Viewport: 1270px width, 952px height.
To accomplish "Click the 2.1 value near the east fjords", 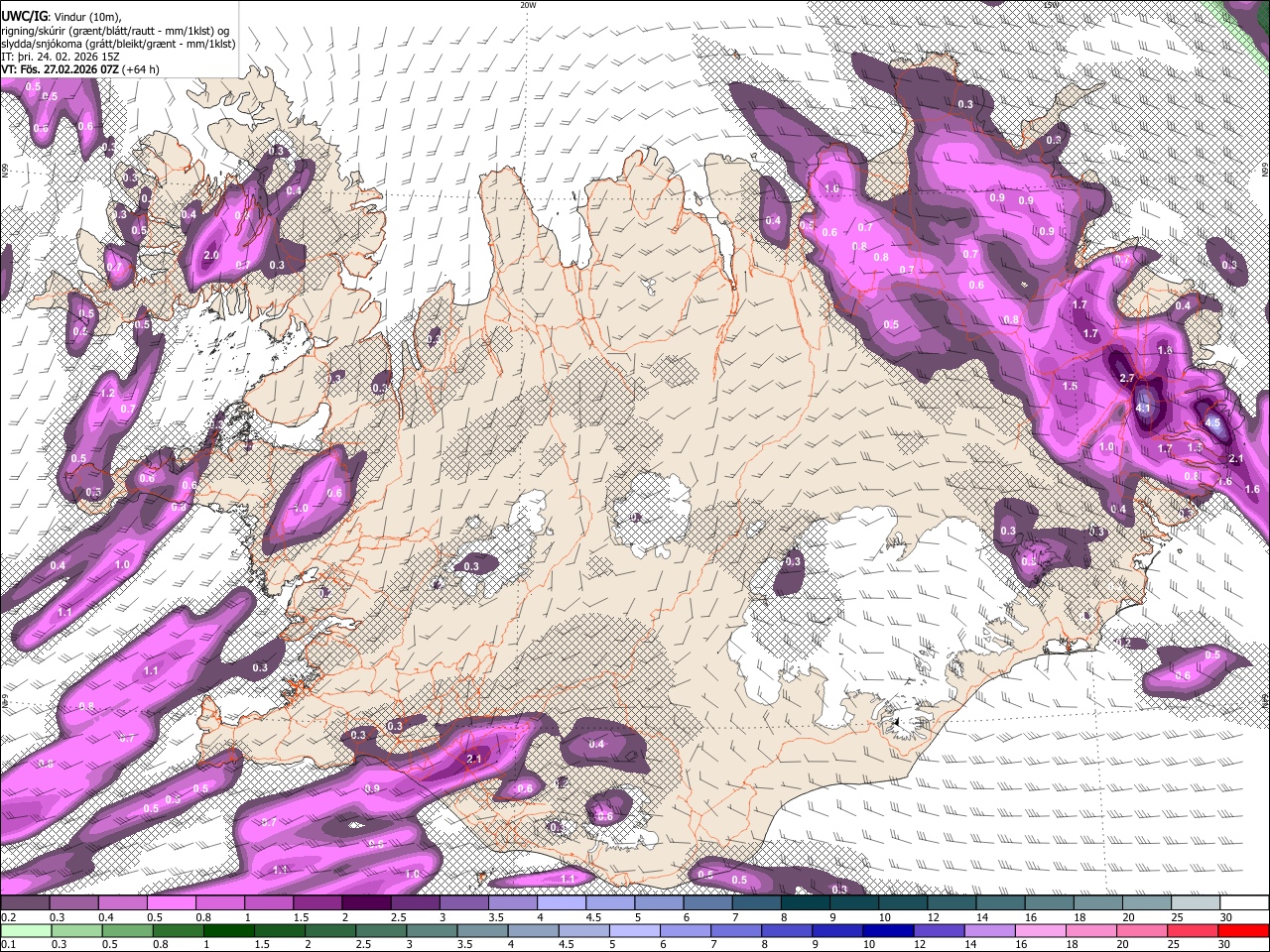I will pos(1235,458).
